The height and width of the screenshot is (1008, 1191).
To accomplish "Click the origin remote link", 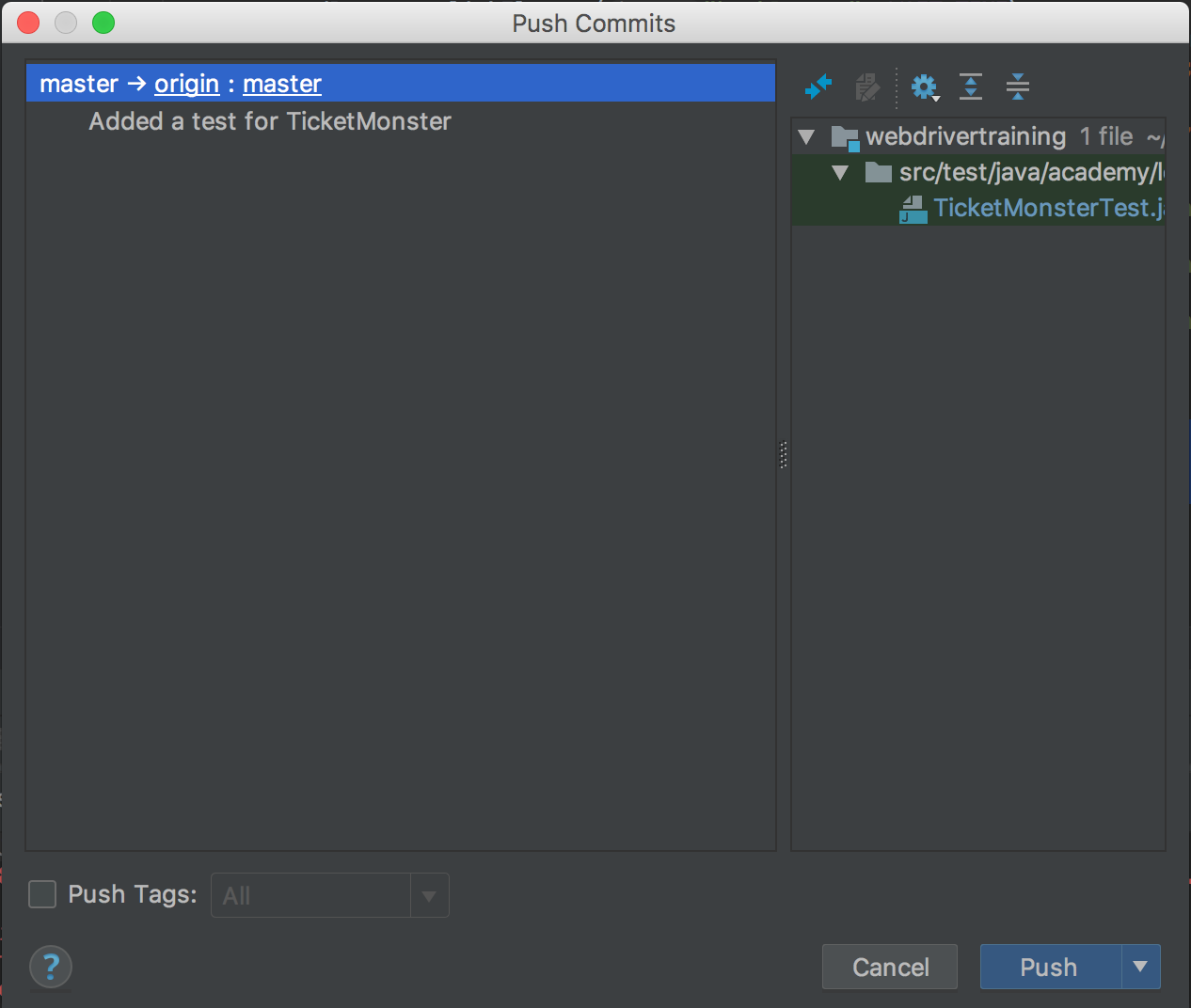I will click(186, 84).
